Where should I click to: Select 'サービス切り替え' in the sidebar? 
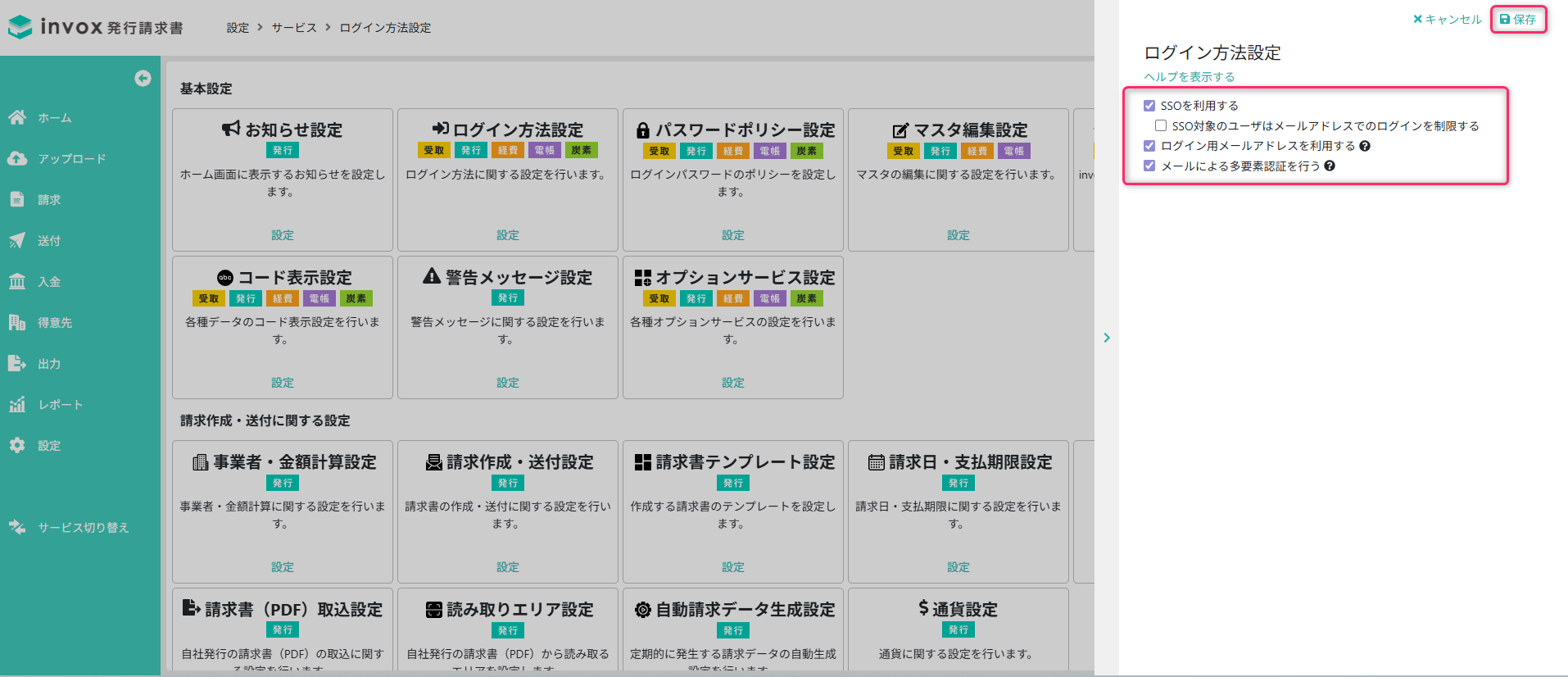[x=83, y=527]
